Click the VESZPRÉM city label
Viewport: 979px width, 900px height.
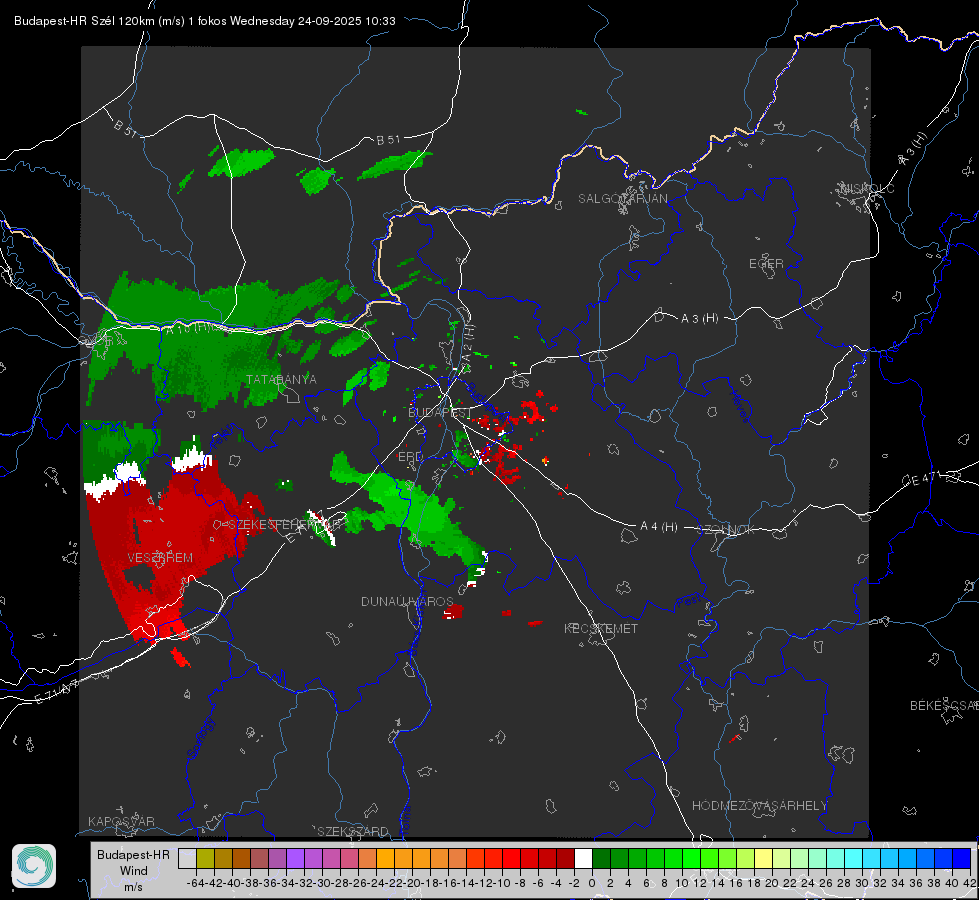click(x=160, y=557)
